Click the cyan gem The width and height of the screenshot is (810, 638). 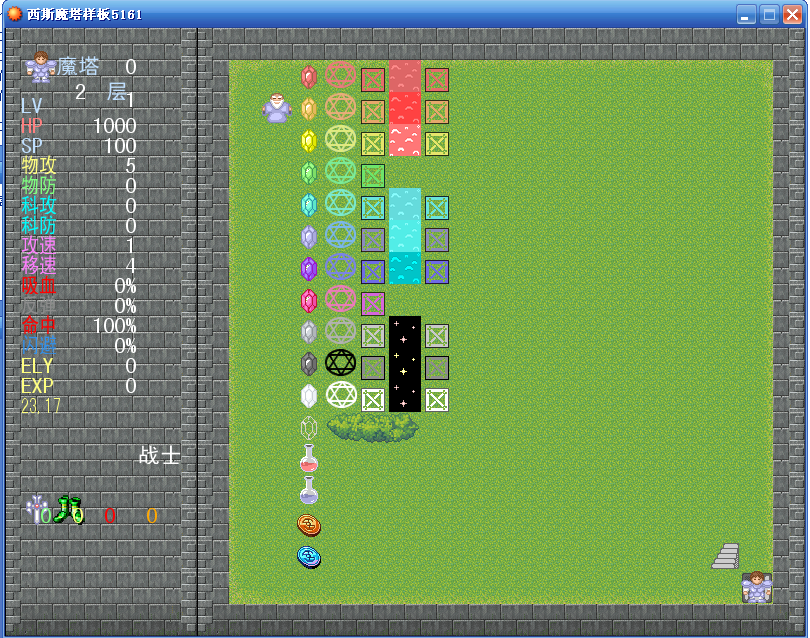tap(309, 205)
